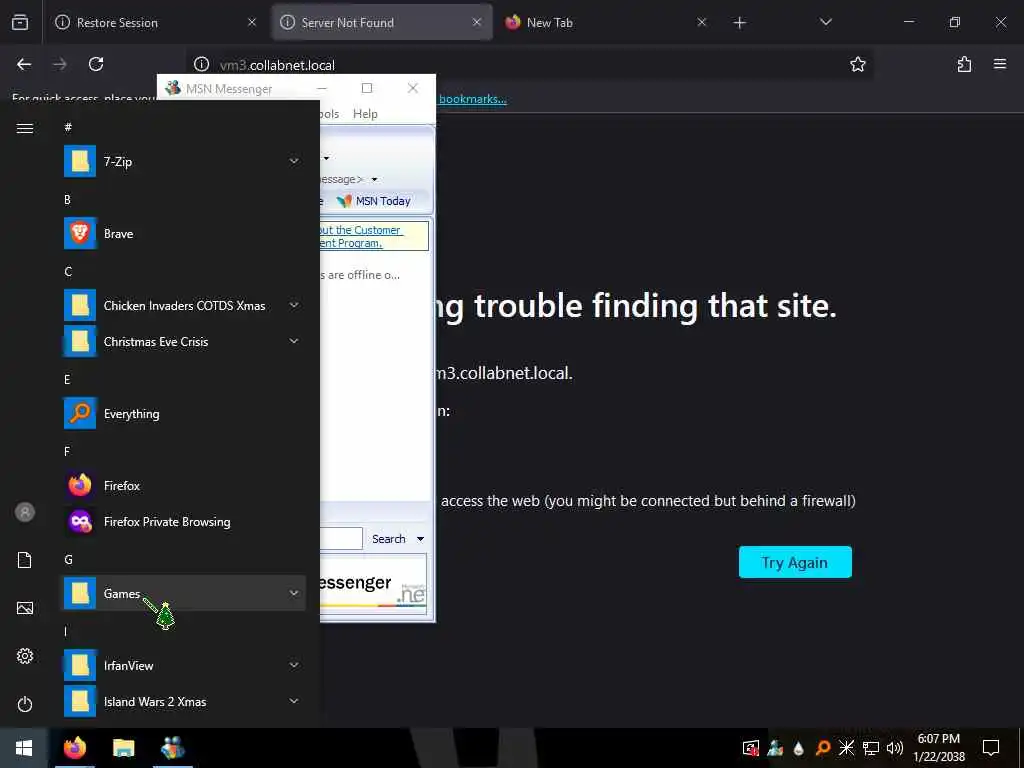The image size is (1024, 768).
Task: Click site information icon in address bar
Action: pos(202,64)
